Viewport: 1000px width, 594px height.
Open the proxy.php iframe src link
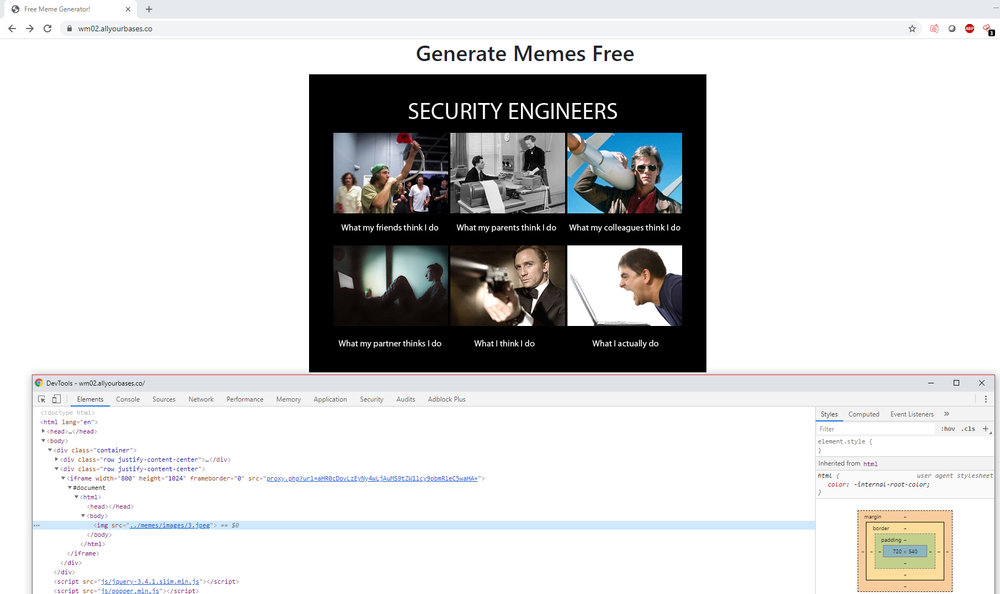pyautogui.click(x=372, y=479)
